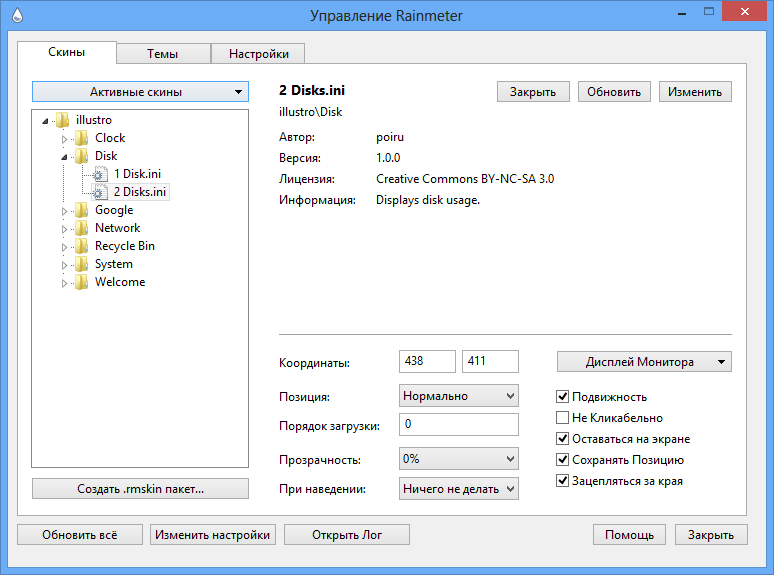Click the Disk folder icon

[x=82, y=155]
